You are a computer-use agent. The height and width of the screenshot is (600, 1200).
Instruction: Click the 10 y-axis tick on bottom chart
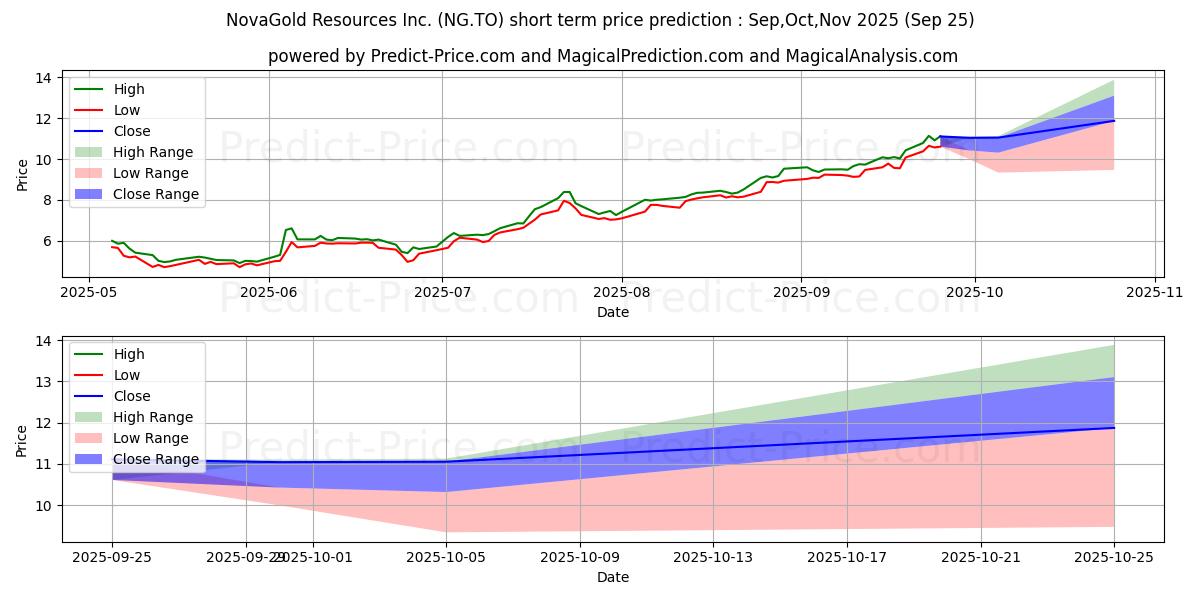coord(42,506)
